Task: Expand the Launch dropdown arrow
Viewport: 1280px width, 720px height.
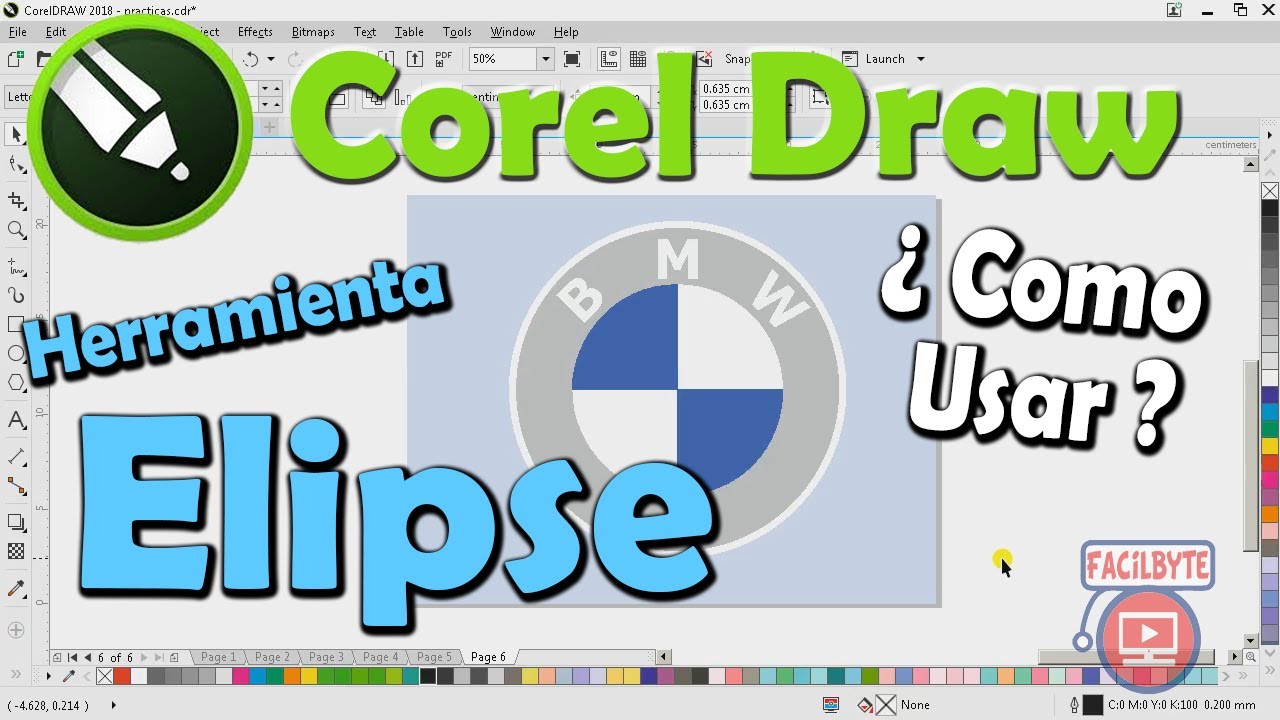Action: (x=920, y=59)
